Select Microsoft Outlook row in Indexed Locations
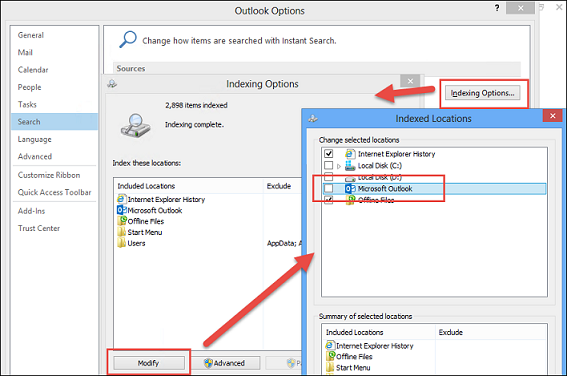Viewport: 567px width, 376px height. pyautogui.click(x=434, y=188)
